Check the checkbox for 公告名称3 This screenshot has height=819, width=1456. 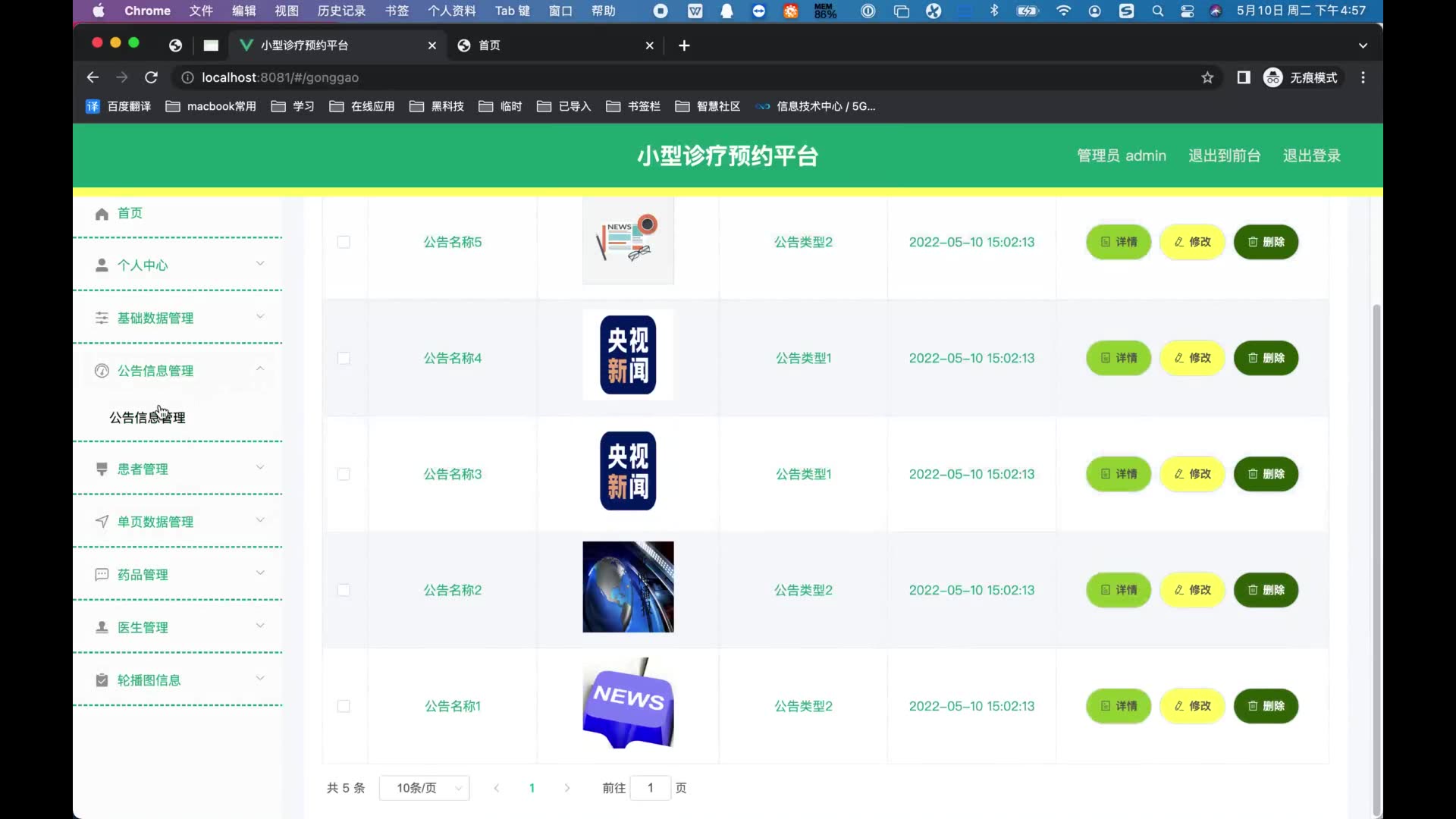(344, 474)
